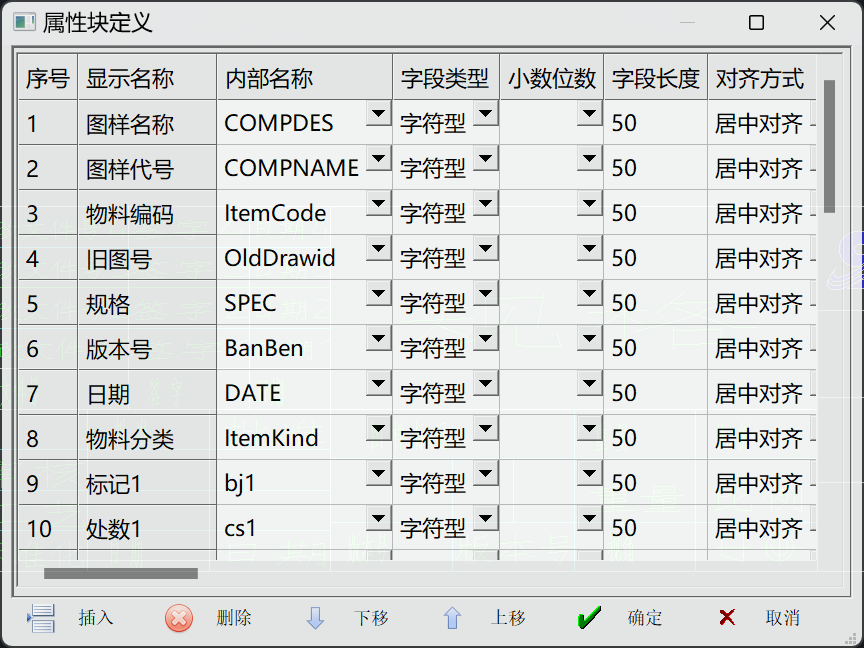Click the 上移 button label
The height and width of the screenshot is (648, 864).
click(x=508, y=618)
